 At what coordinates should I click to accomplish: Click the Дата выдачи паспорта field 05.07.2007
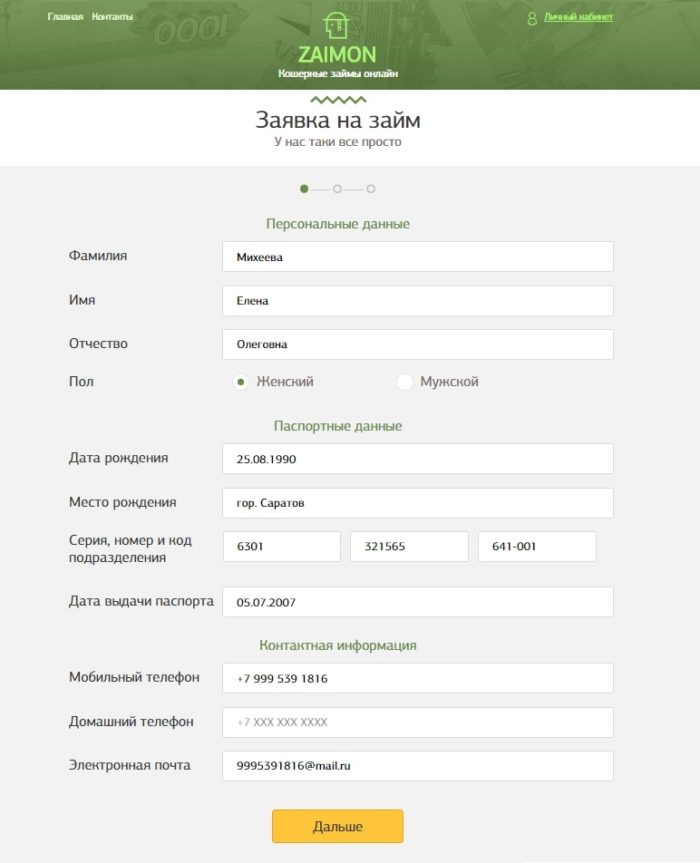(418, 602)
